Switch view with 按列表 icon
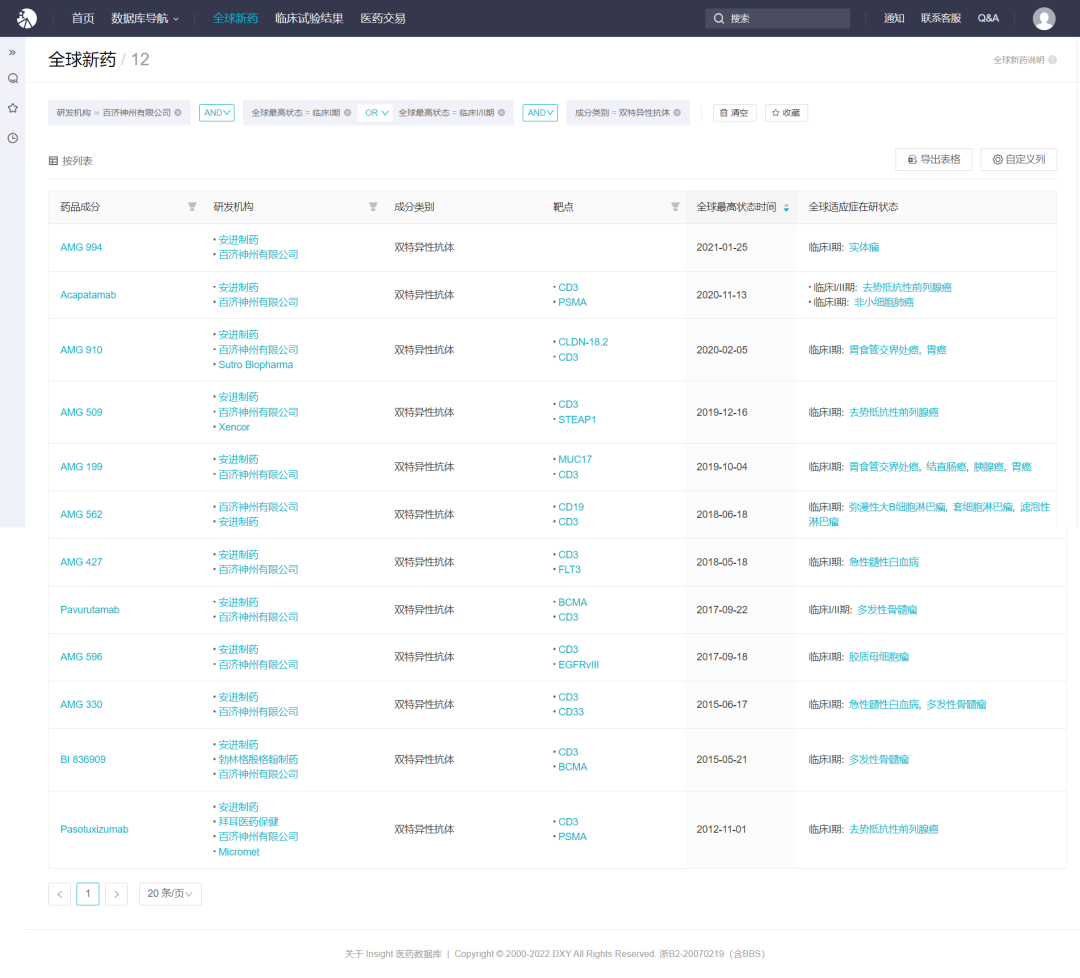Viewport: 1080px width, 978px height. click(53, 160)
